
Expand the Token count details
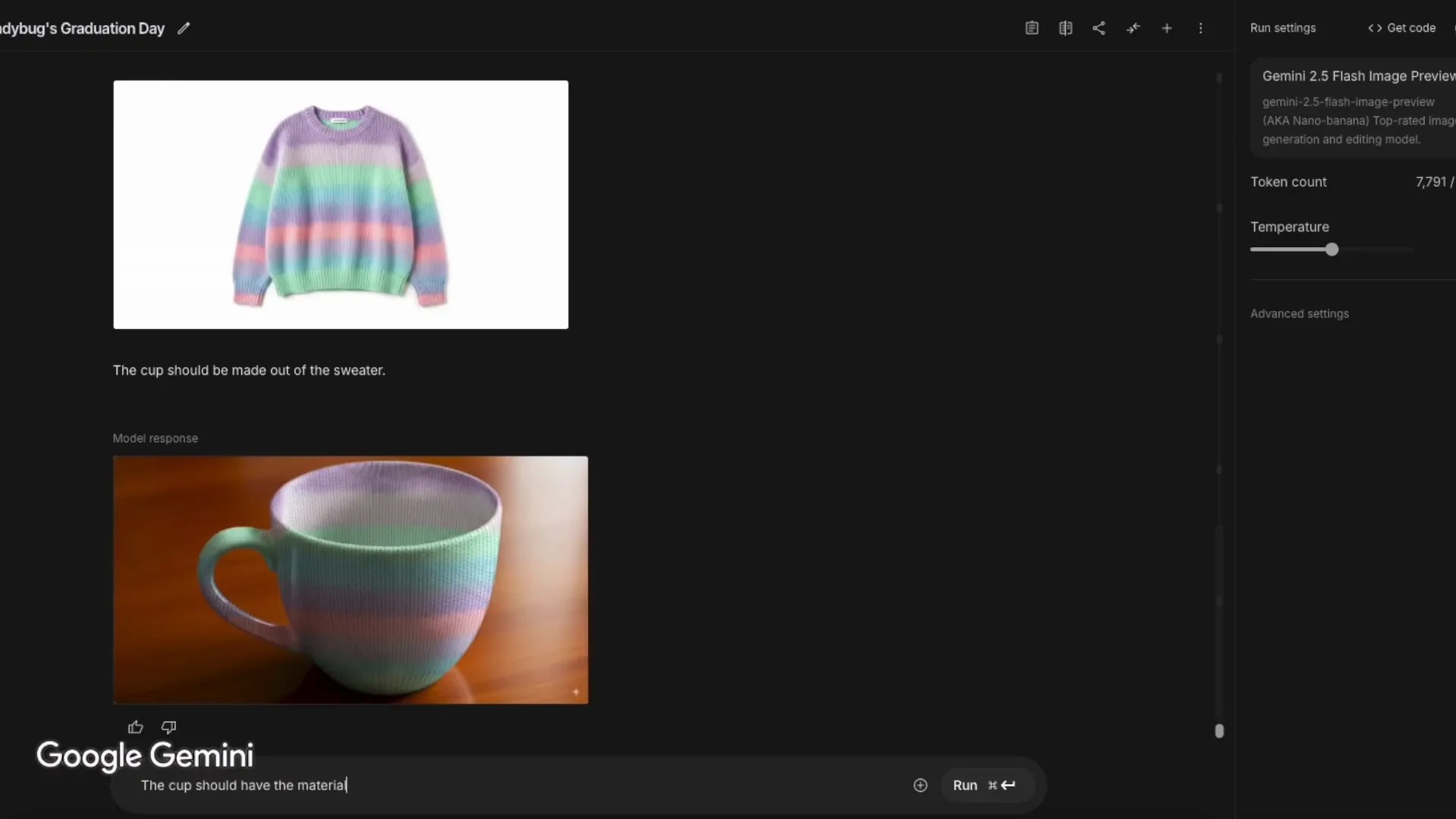(x=1288, y=182)
